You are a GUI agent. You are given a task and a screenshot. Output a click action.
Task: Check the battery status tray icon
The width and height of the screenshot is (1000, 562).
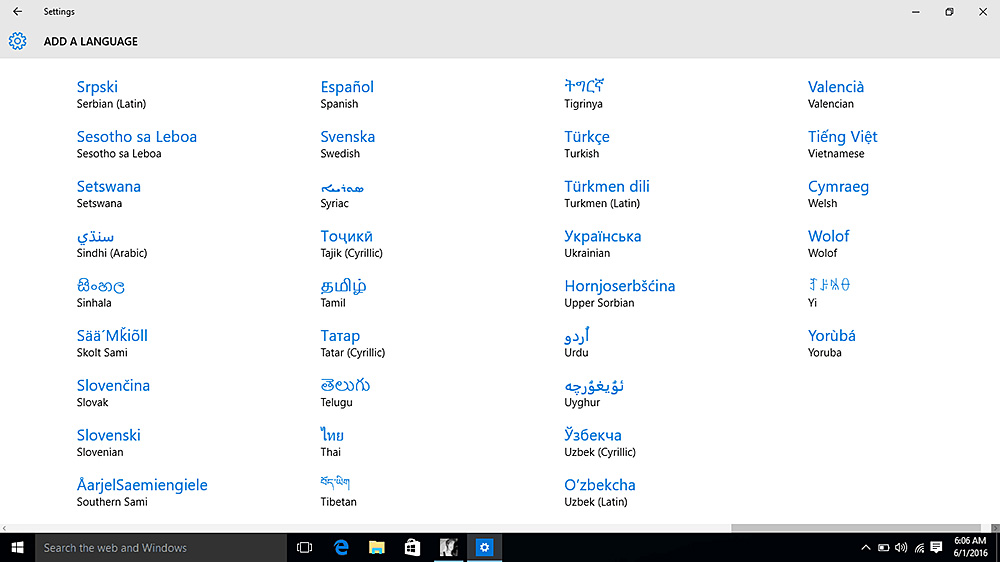coord(883,548)
